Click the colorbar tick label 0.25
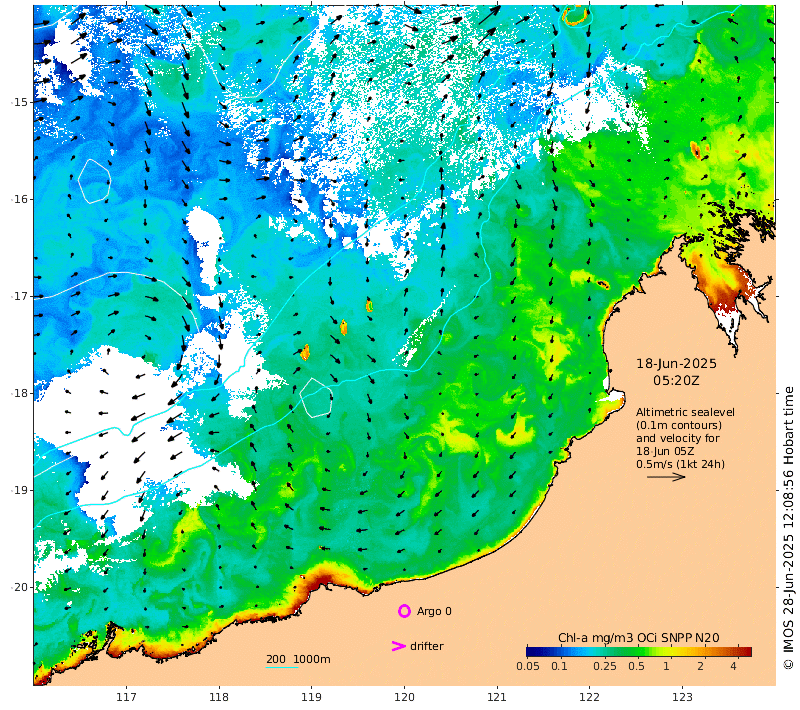This screenshot has width=800, height=710. [605, 666]
